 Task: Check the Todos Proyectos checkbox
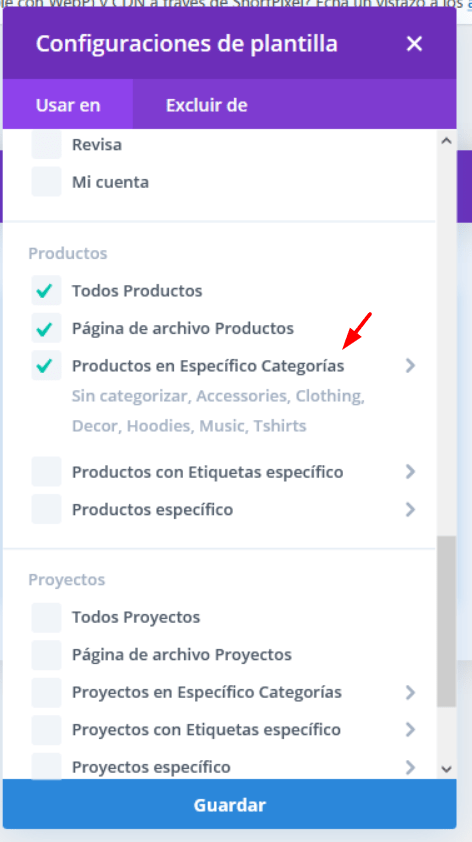46,617
